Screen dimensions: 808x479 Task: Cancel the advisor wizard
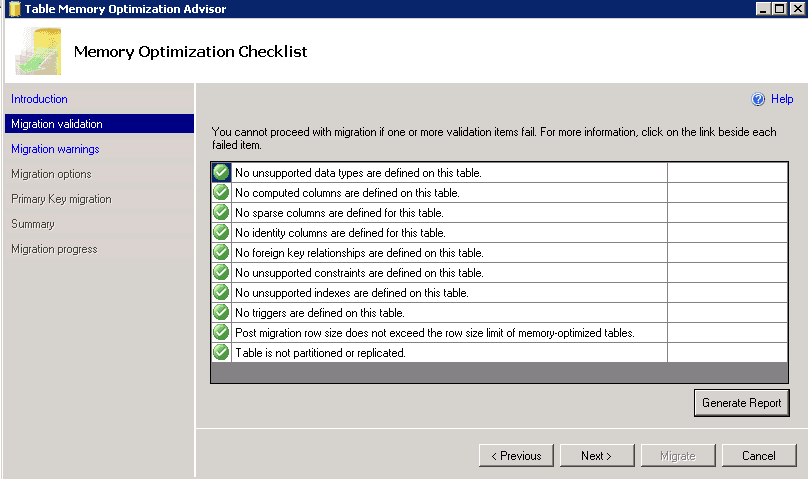(x=759, y=456)
